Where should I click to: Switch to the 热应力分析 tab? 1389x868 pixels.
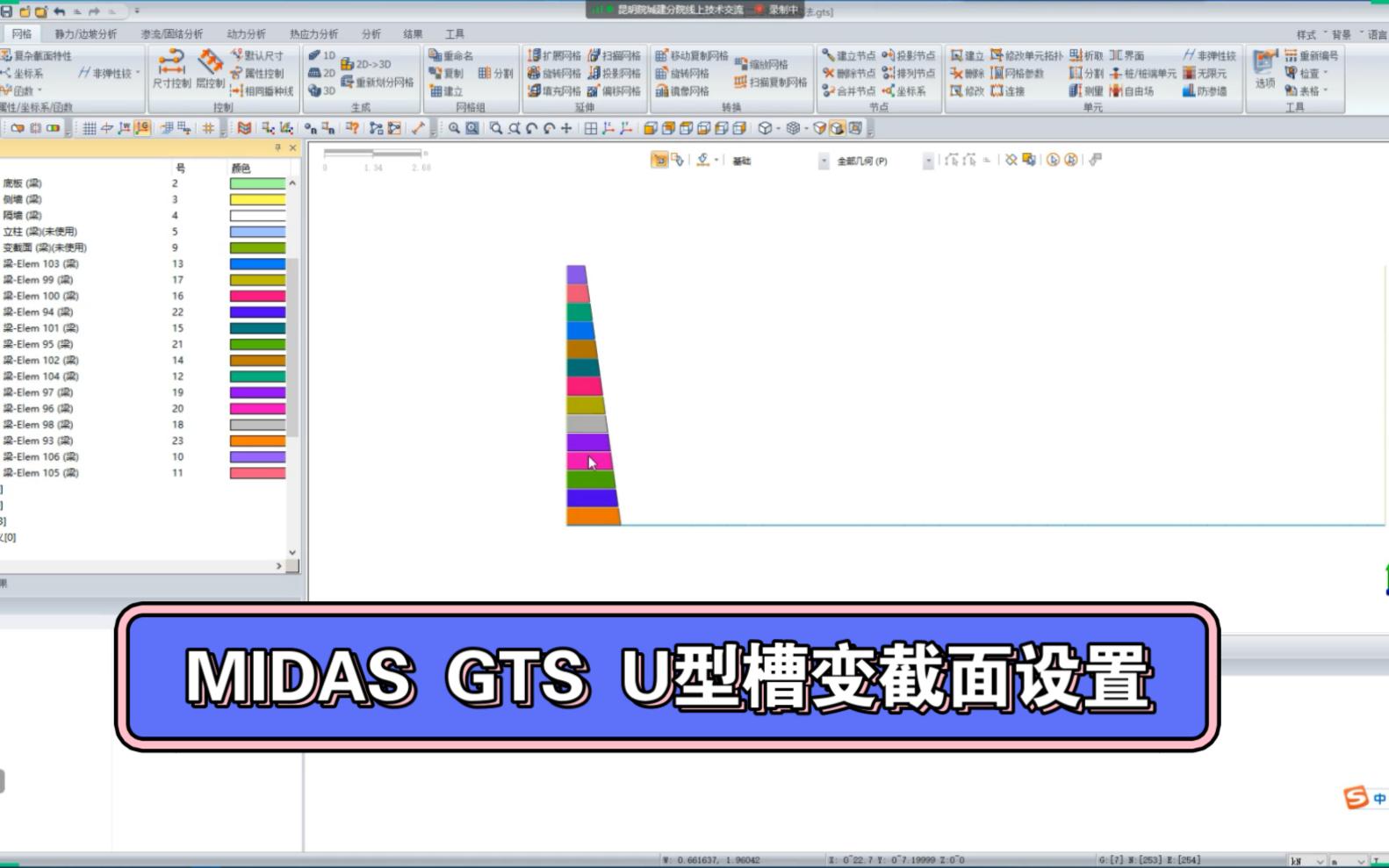click(x=313, y=34)
